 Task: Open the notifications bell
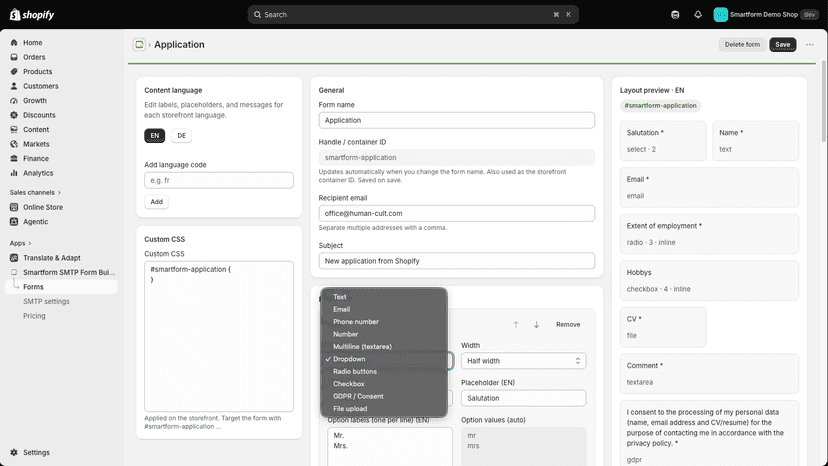(x=698, y=14)
